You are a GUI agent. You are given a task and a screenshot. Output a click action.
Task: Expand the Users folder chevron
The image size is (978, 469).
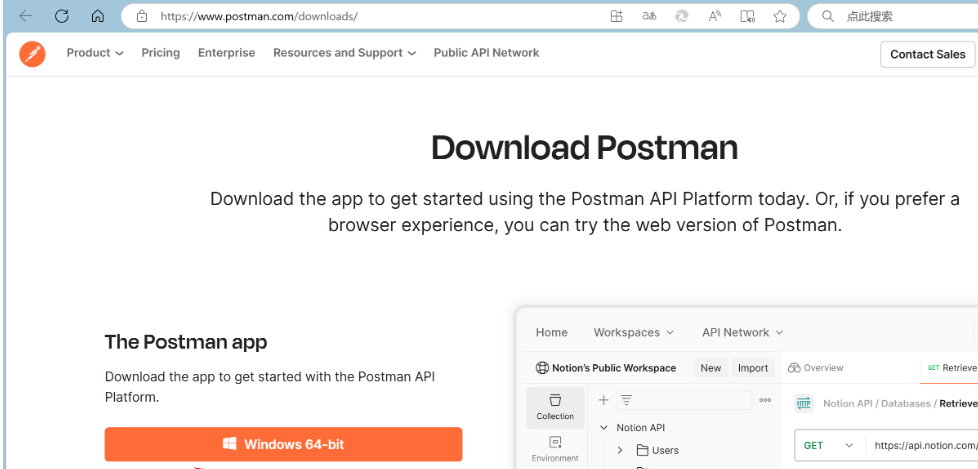tap(620, 450)
